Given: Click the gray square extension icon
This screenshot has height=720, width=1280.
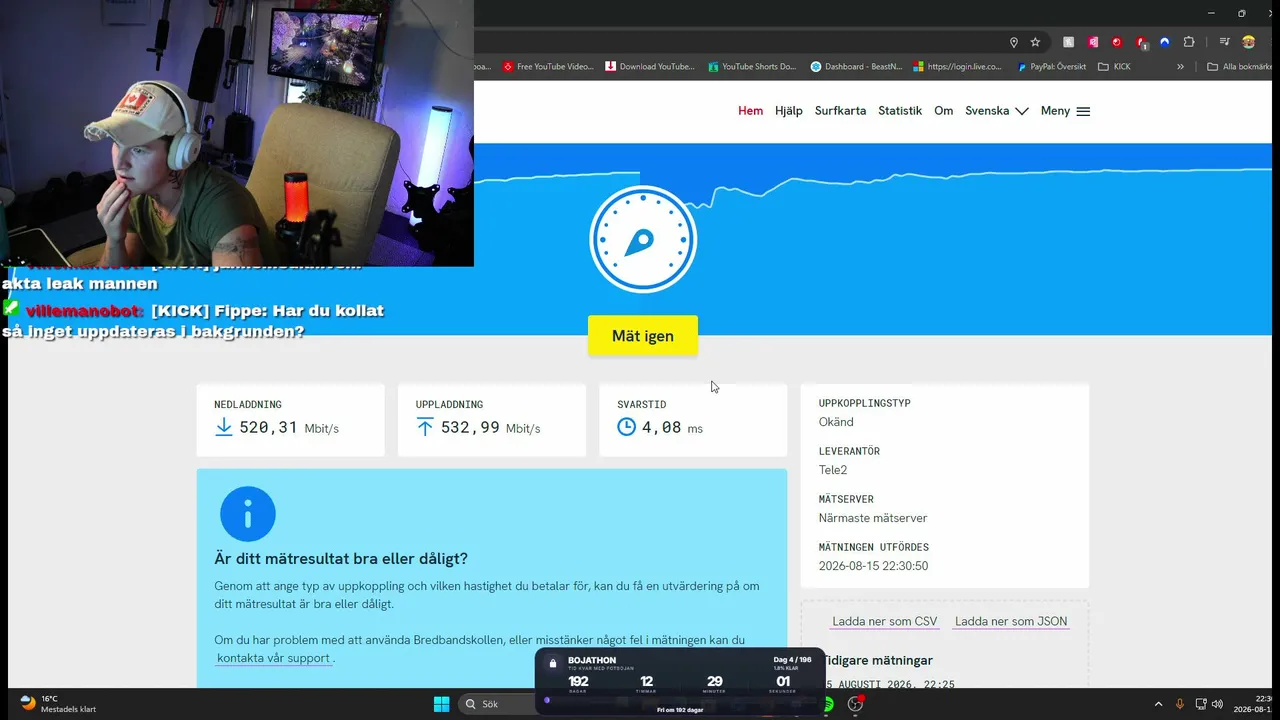Looking at the screenshot, I should (x=1069, y=42).
